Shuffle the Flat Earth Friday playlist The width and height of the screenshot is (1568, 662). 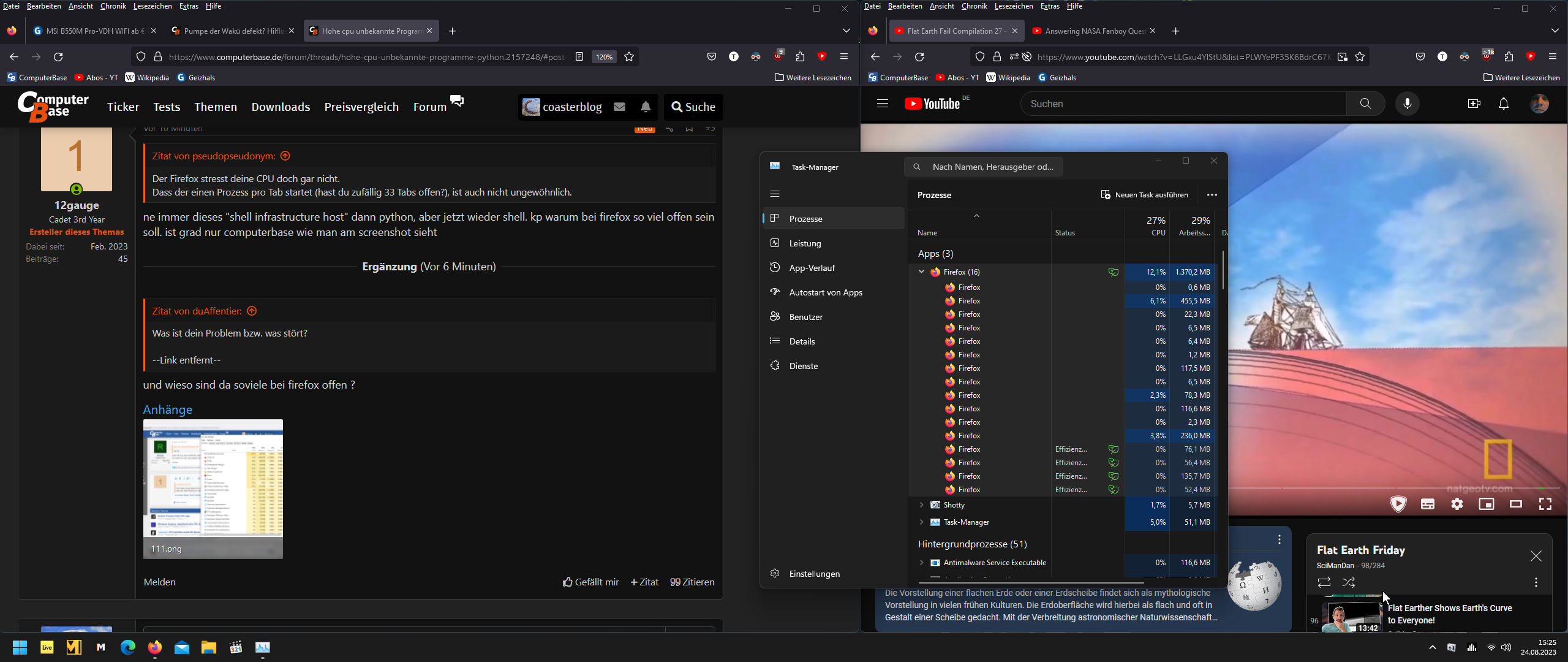[1348, 582]
